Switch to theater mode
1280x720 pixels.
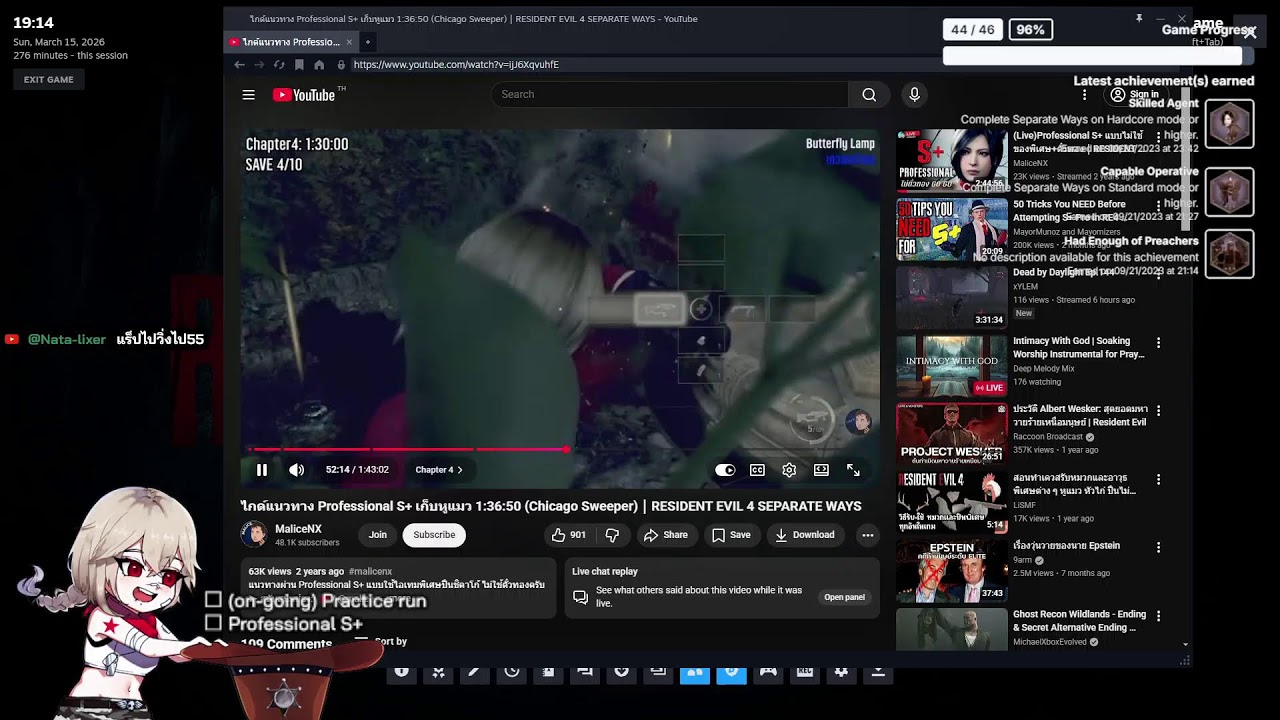tap(821, 470)
